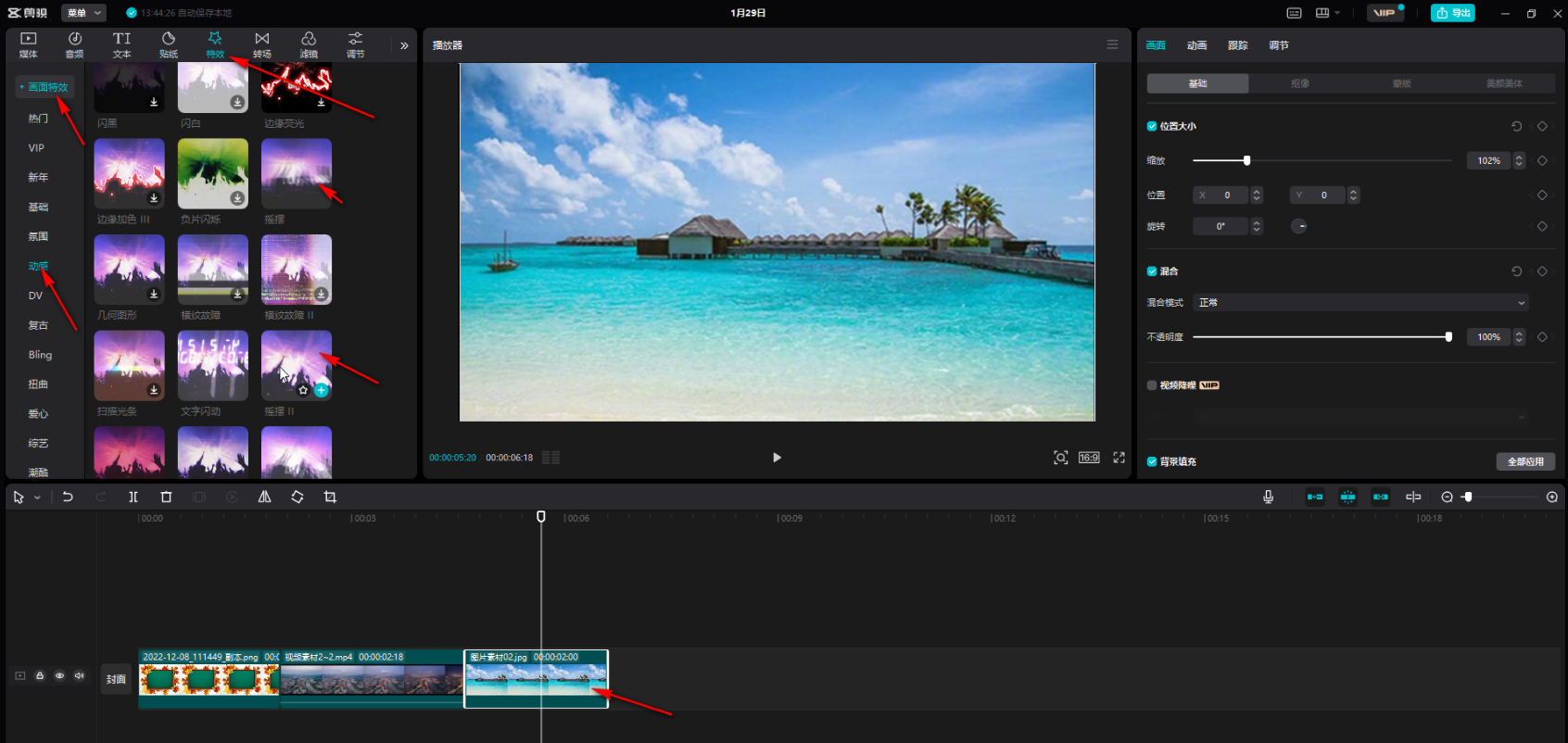Click the 导出 export button
The height and width of the screenshot is (743, 1568).
click(x=1452, y=13)
